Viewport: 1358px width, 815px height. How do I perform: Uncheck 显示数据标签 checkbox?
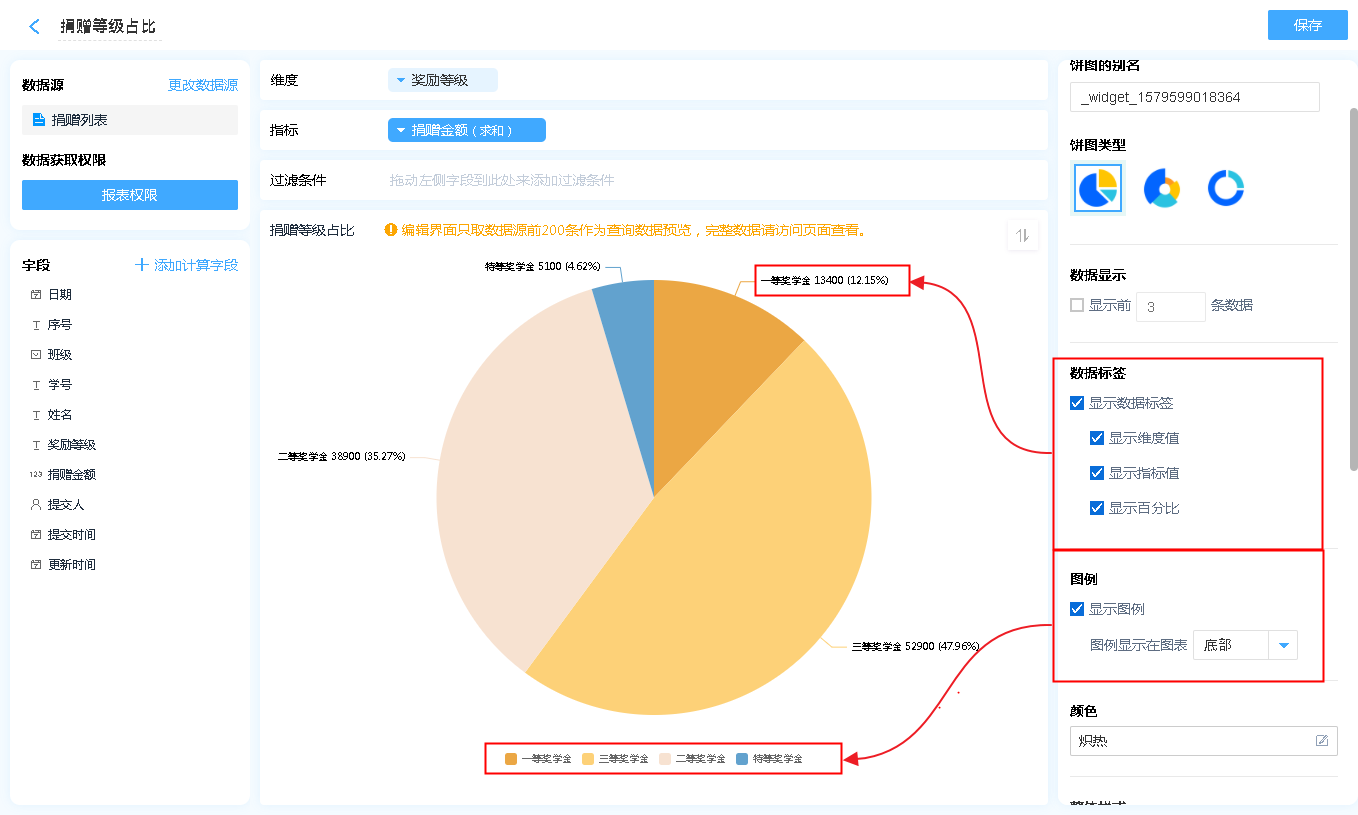[1077, 403]
